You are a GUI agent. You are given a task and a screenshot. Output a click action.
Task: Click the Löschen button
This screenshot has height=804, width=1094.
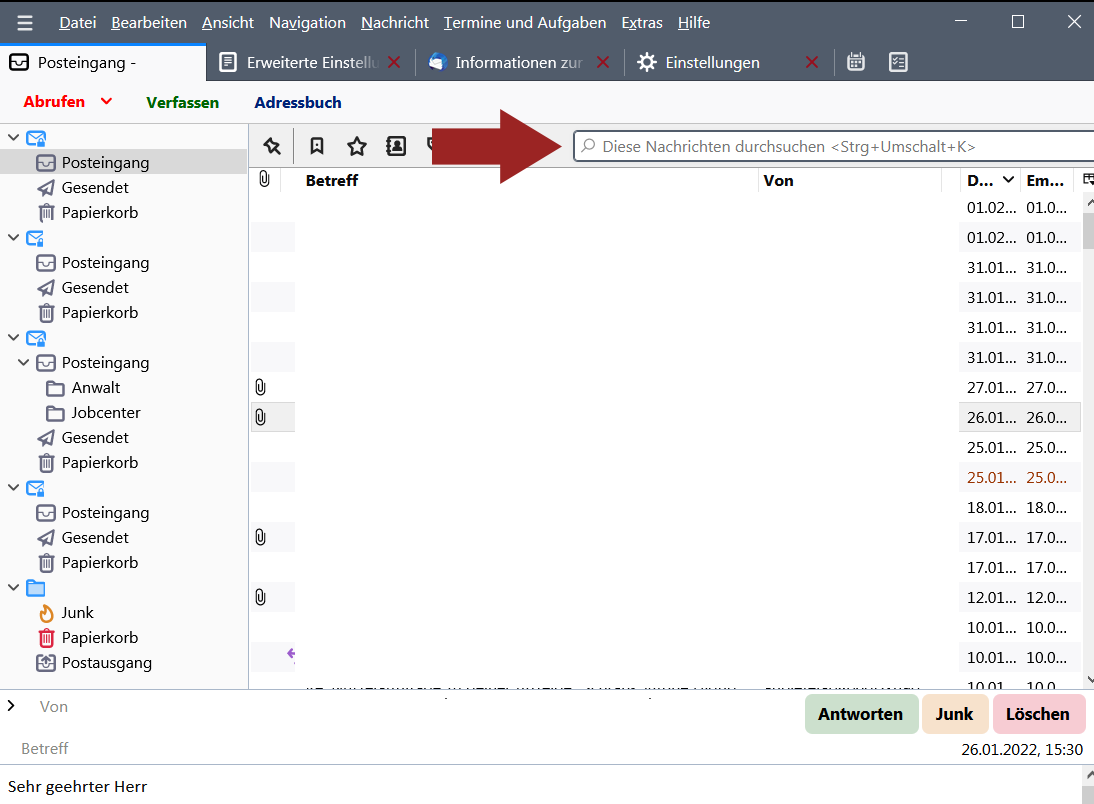(x=1038, y=714)
